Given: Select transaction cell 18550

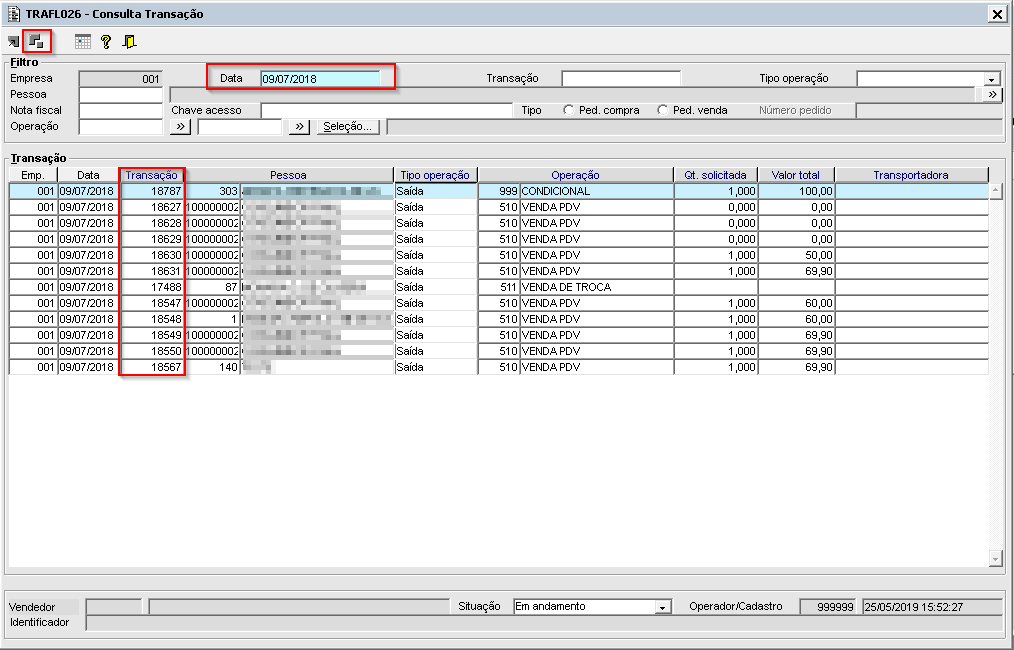Looking at the screenshot, I should pyautogui.click(x=152, y=351).
